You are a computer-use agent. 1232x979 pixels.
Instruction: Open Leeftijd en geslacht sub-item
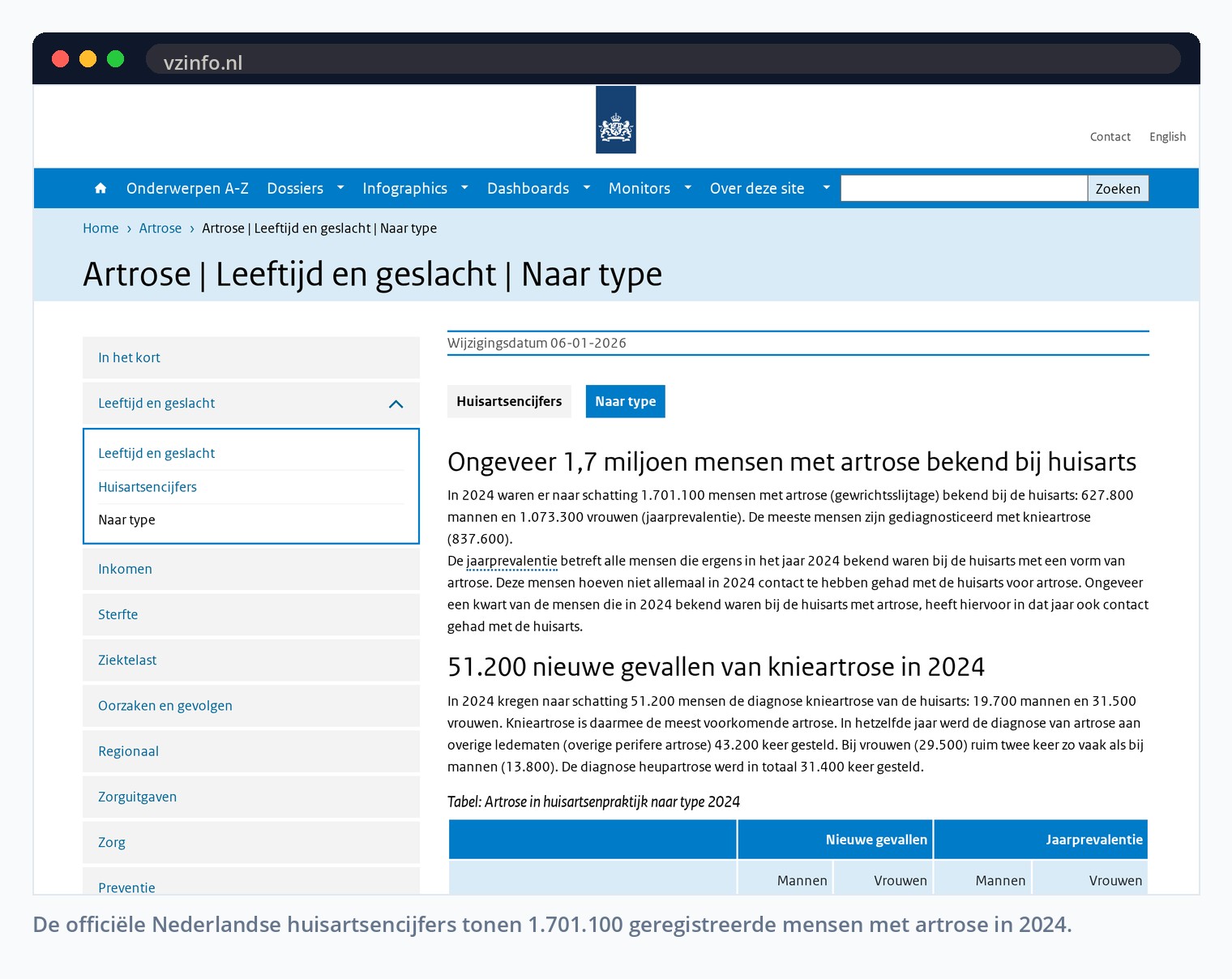click(156, 453)
